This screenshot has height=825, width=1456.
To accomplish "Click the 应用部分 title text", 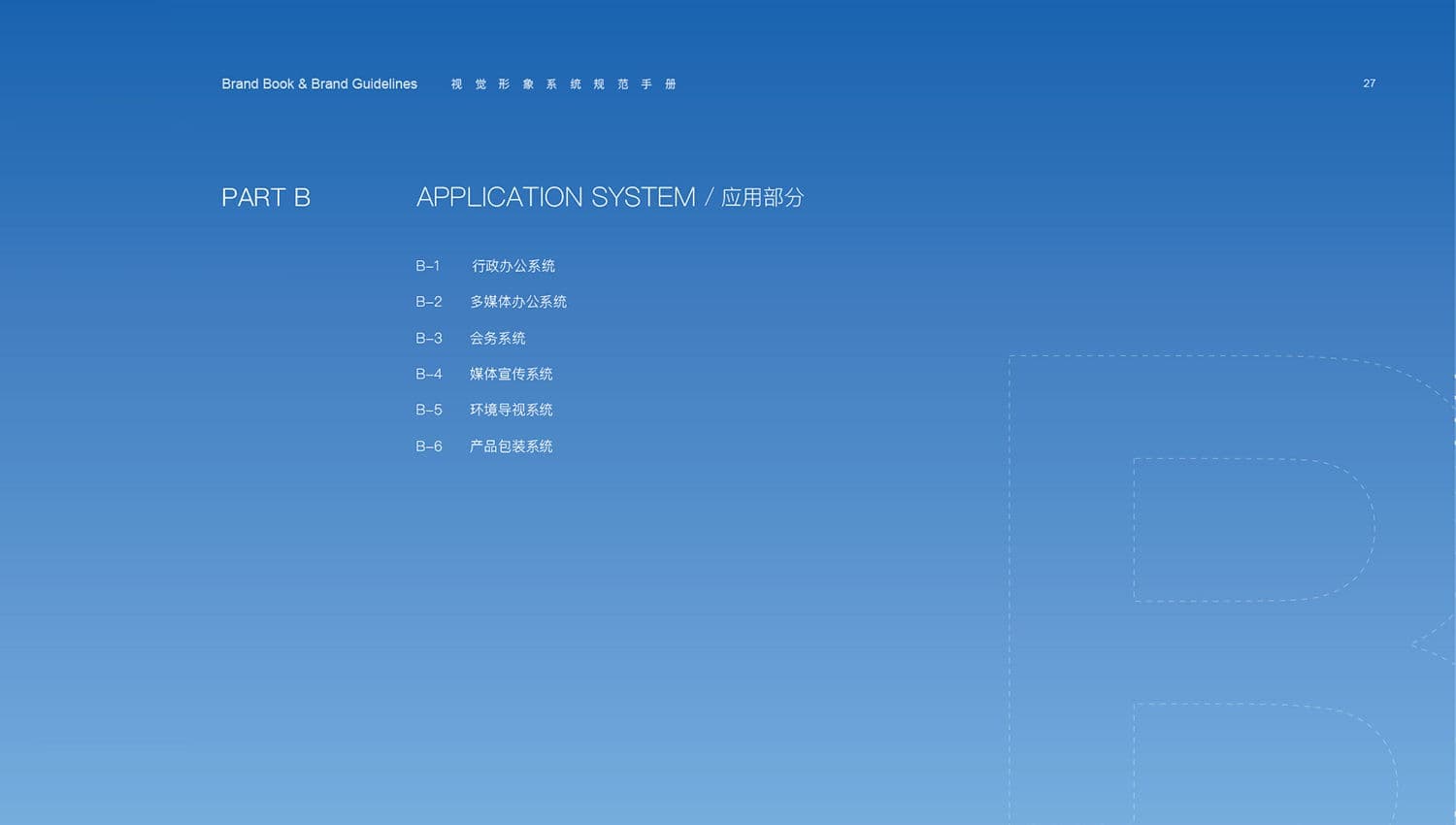I will 762,198.
